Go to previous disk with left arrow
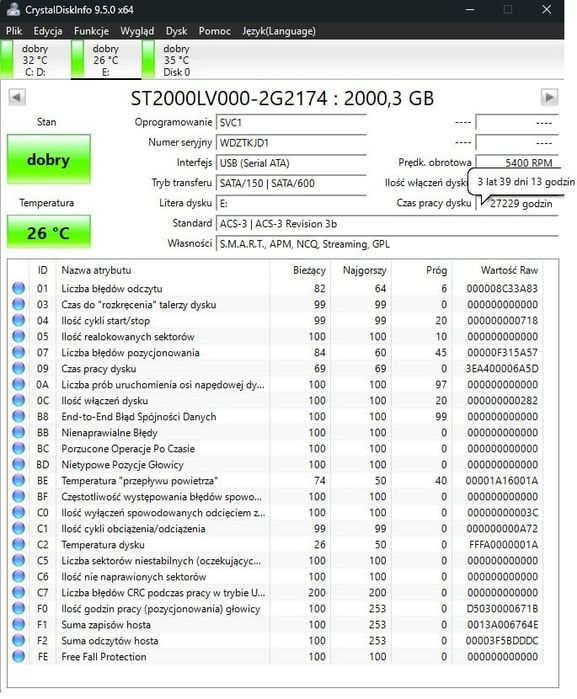Viewport: 577px width, 699px height. click(17, 97)
